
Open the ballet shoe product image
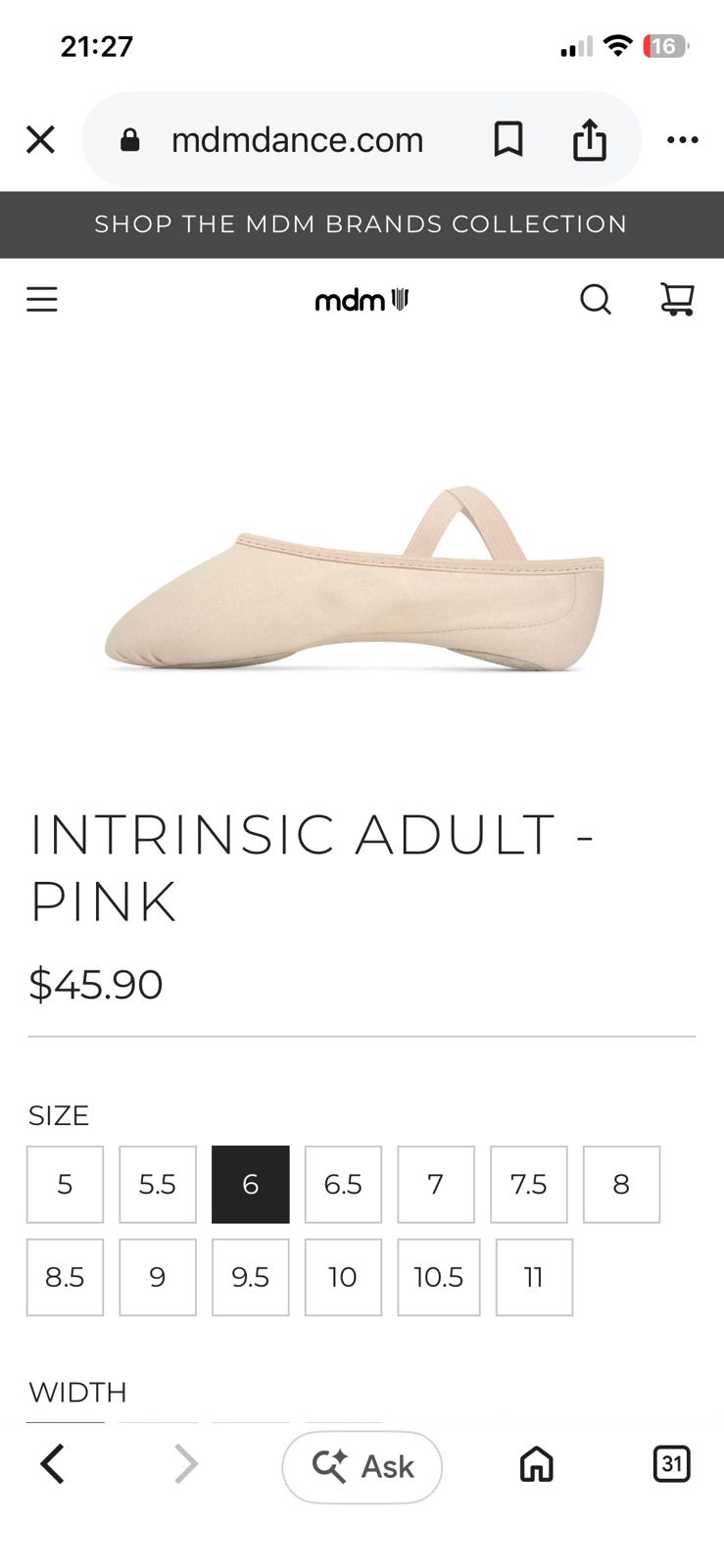[355, 578]
